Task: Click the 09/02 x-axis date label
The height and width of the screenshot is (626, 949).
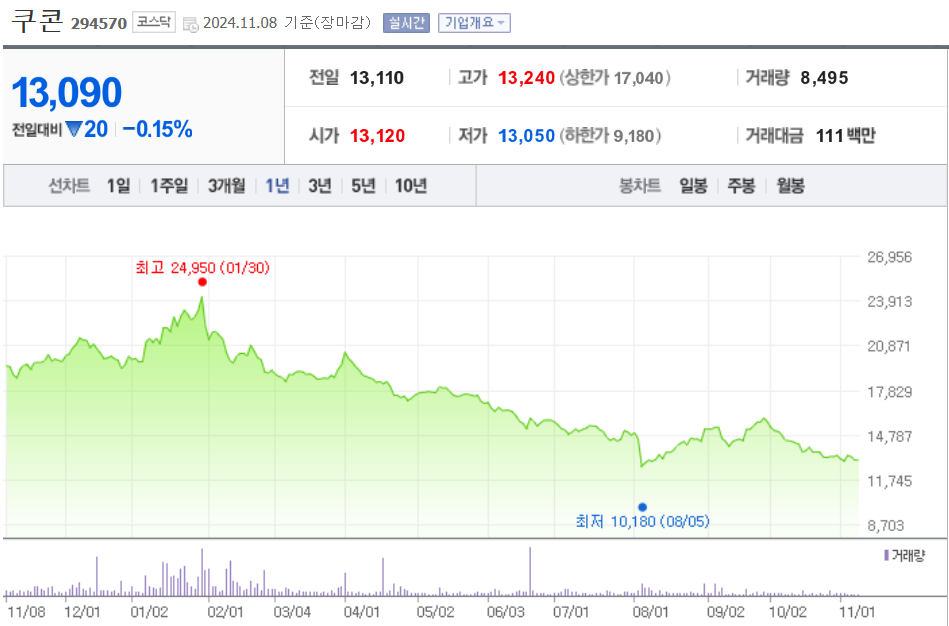Action: 726,611
